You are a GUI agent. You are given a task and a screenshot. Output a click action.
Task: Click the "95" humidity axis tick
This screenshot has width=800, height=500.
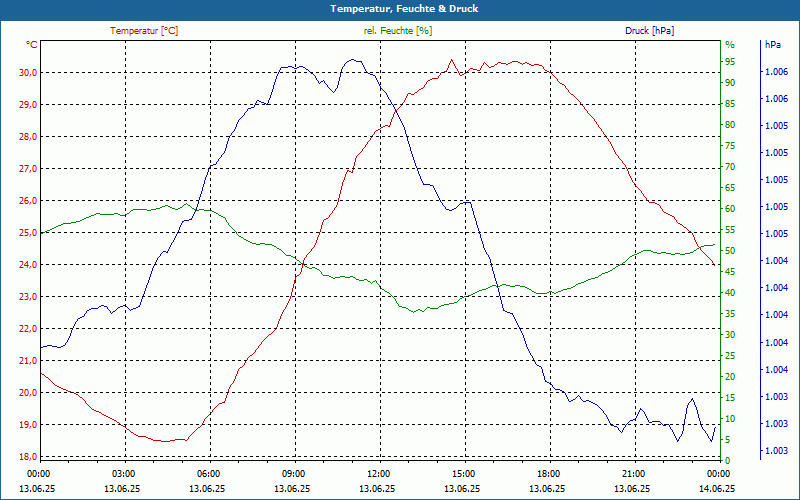pyautogui.click(x=730, y=62)
